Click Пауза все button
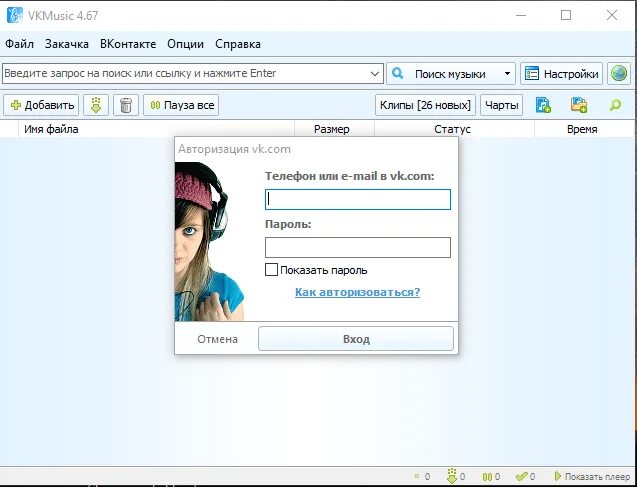This screenshot has height=487, width=637. tap(181, 105)
